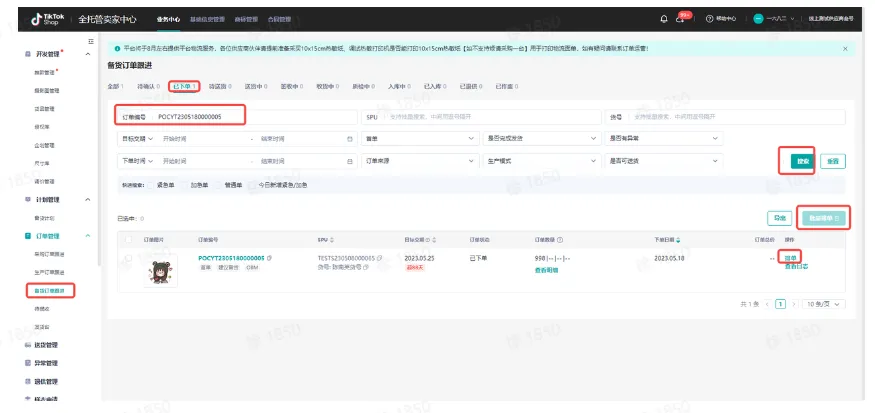Select the 已作废 status tab
The width and height of the screenshot is (875, 413).
coord(507,87)
